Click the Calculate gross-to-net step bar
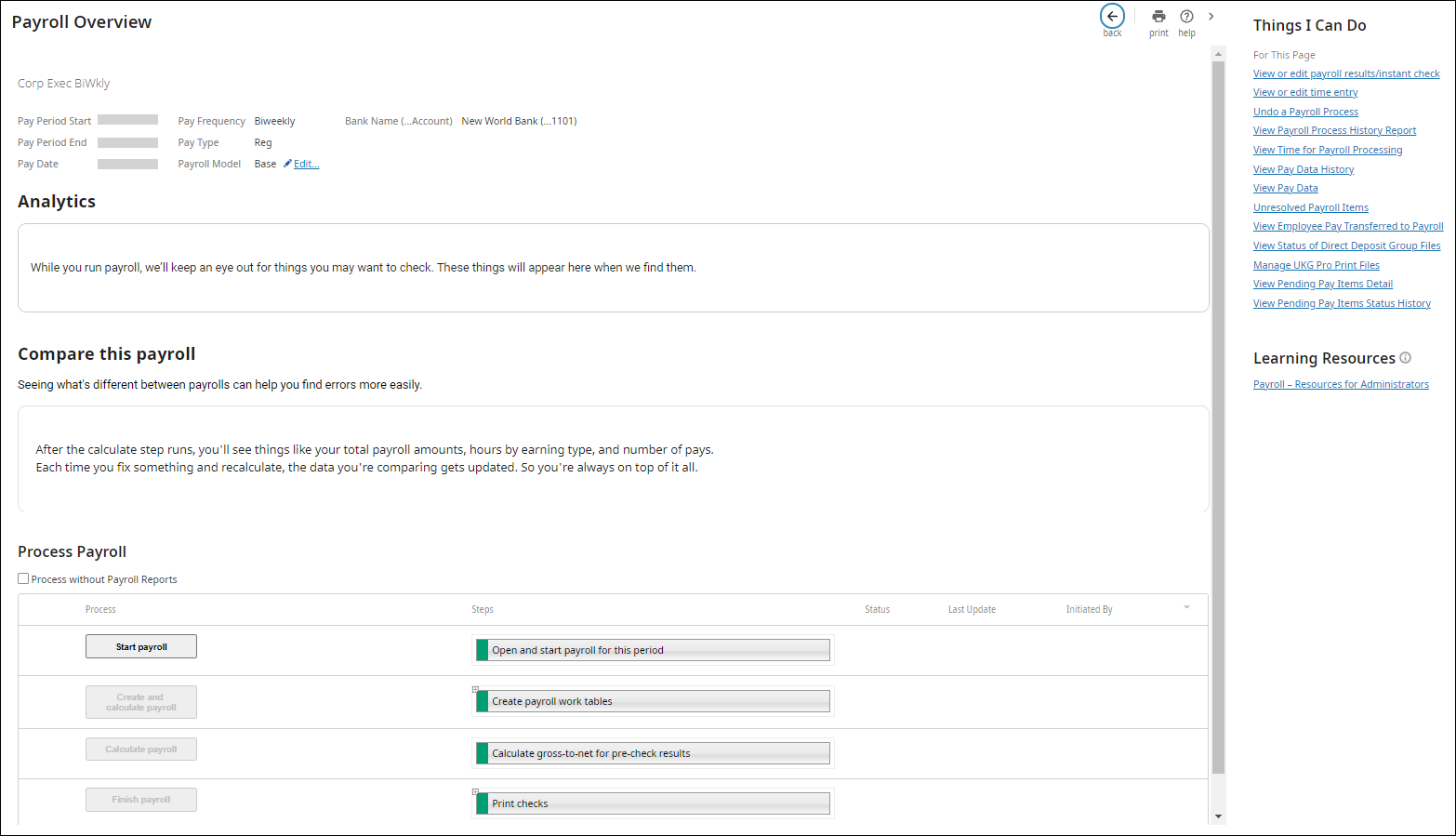This screenshot has width=1456, height=836. [653, 753]
